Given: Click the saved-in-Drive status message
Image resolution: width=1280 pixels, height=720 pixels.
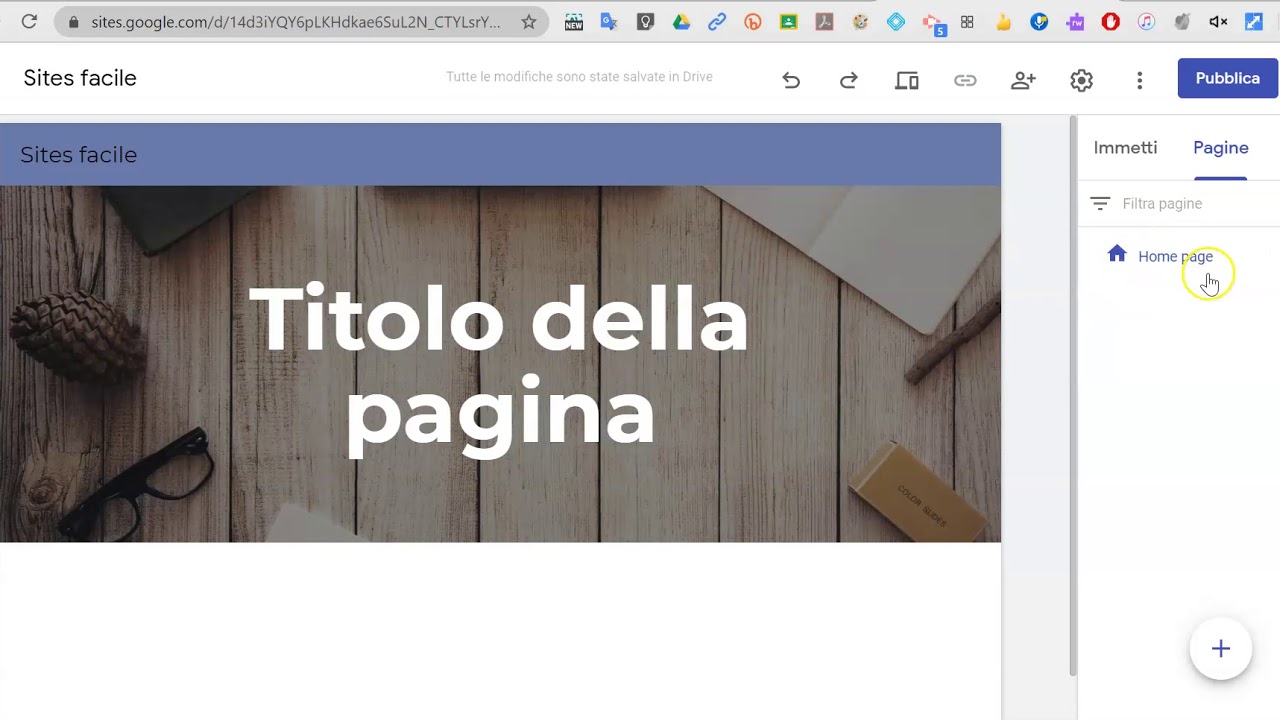Looking at the screenshot, I should tap(579, 77).
